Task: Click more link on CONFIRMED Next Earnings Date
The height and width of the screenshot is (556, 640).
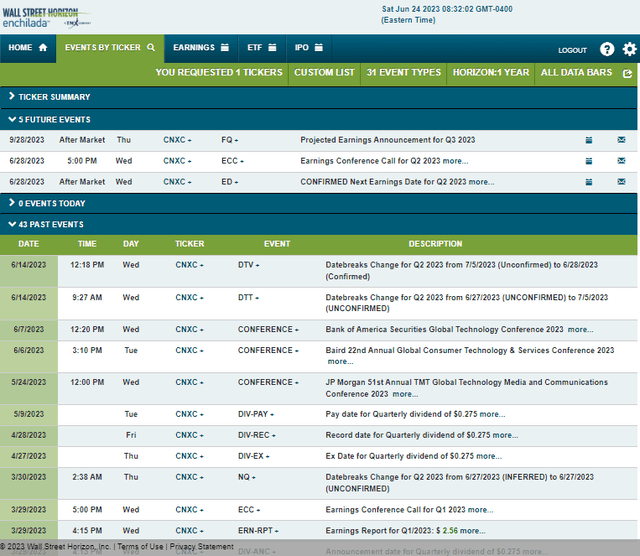Action: [482, 182]
